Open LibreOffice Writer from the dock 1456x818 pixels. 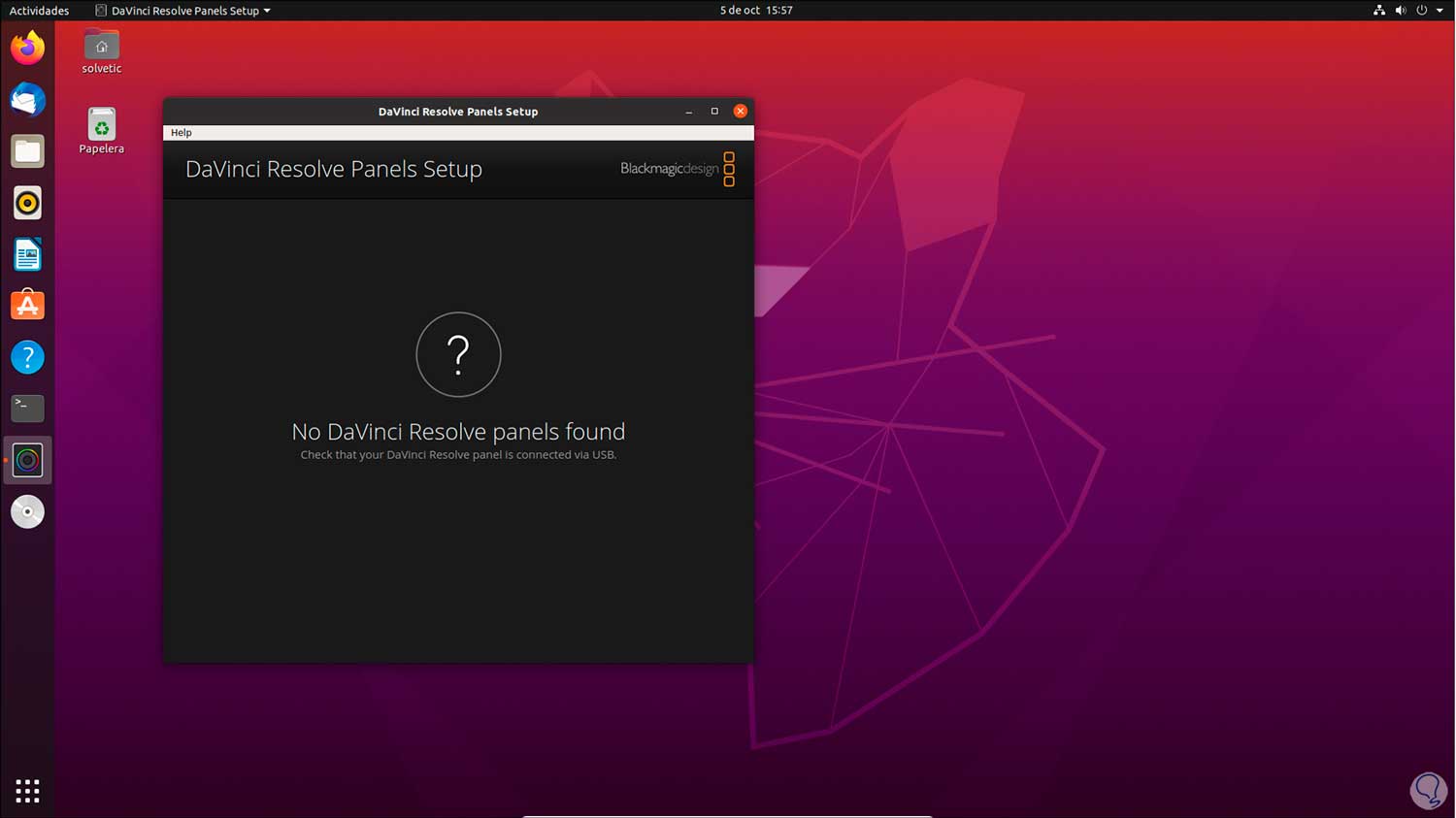click(27, 254)
